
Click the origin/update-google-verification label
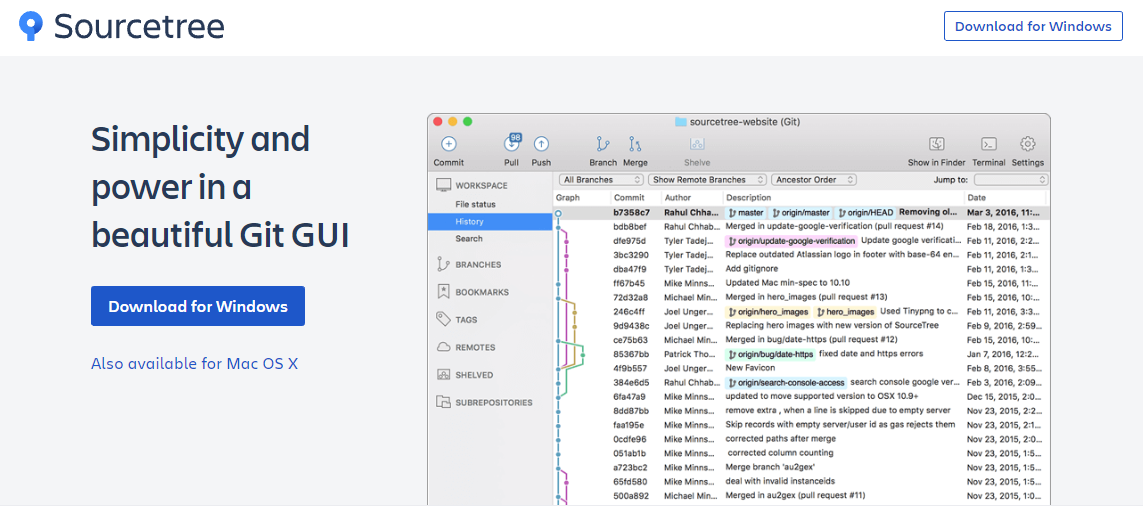point(792,241)
